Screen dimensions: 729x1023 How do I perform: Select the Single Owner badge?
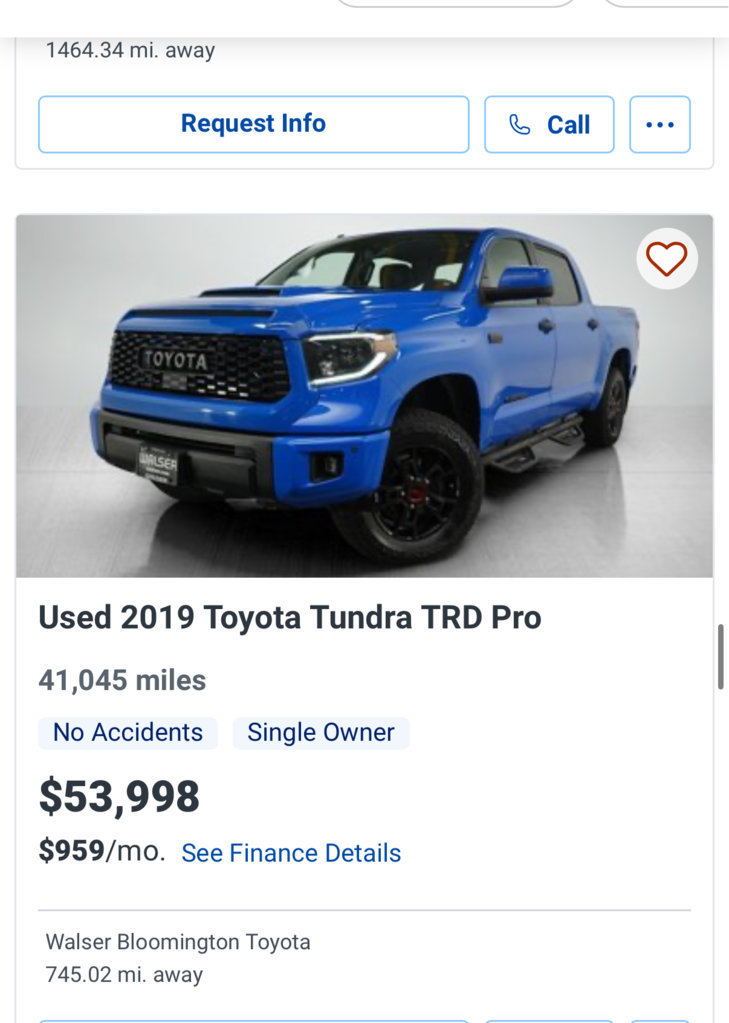(321, 733)
